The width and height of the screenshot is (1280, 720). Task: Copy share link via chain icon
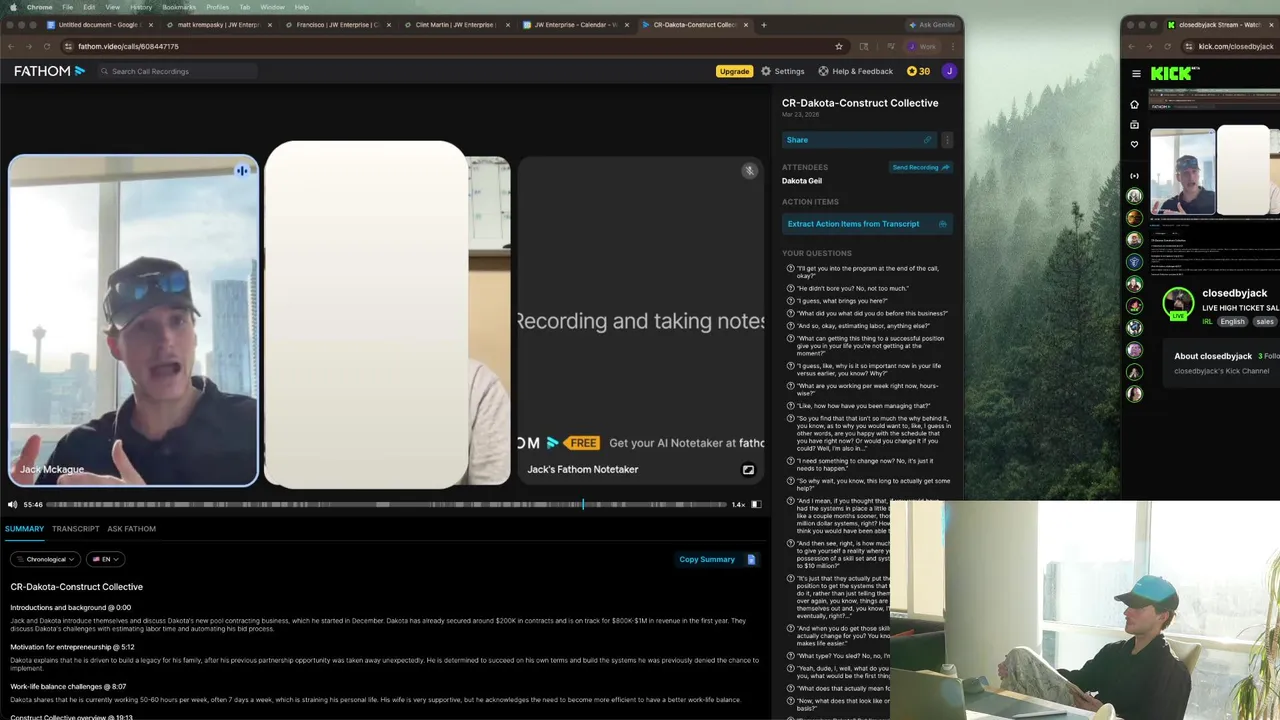pyautogui.click(x=927, y=140)
